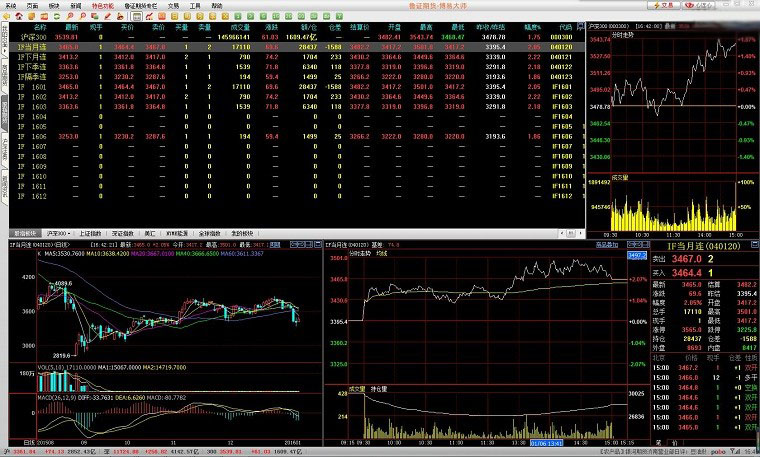Image resolution: width=760 pixels, height=457 pixels.
Task: Open the red 特色功能 menu
Action: click(x=103, y=6)
